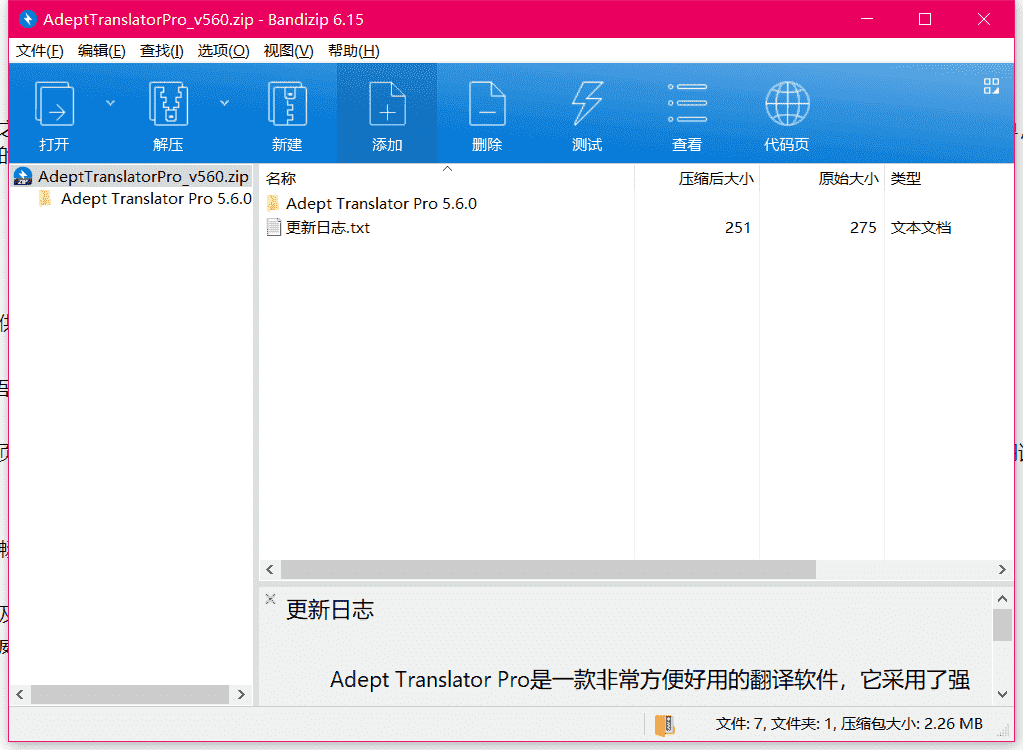This screenshot has height=750, width=1023.
Task: Maximize the Bandizip window
Action: [x=924, y=20]
